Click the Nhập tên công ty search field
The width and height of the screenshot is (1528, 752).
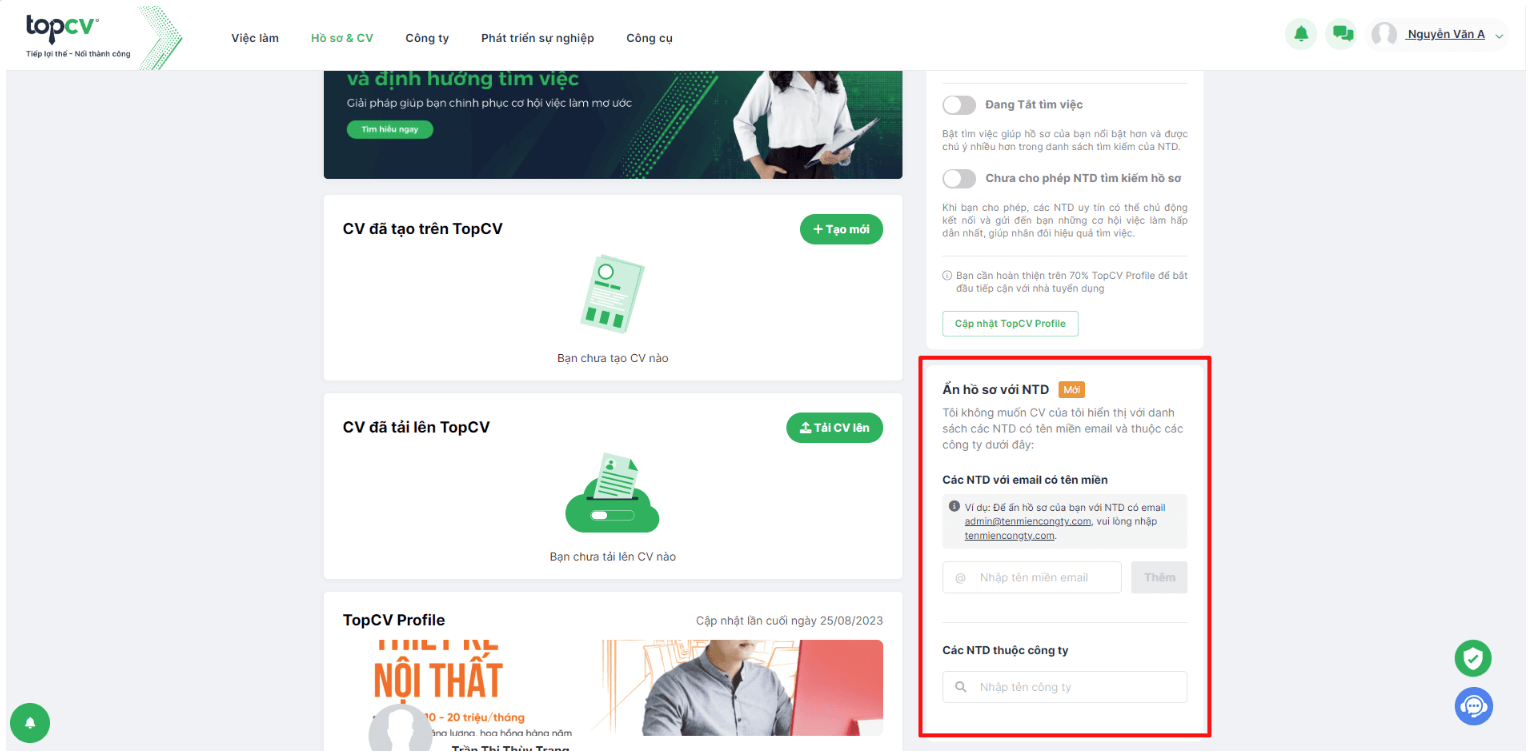point(1064,687)
